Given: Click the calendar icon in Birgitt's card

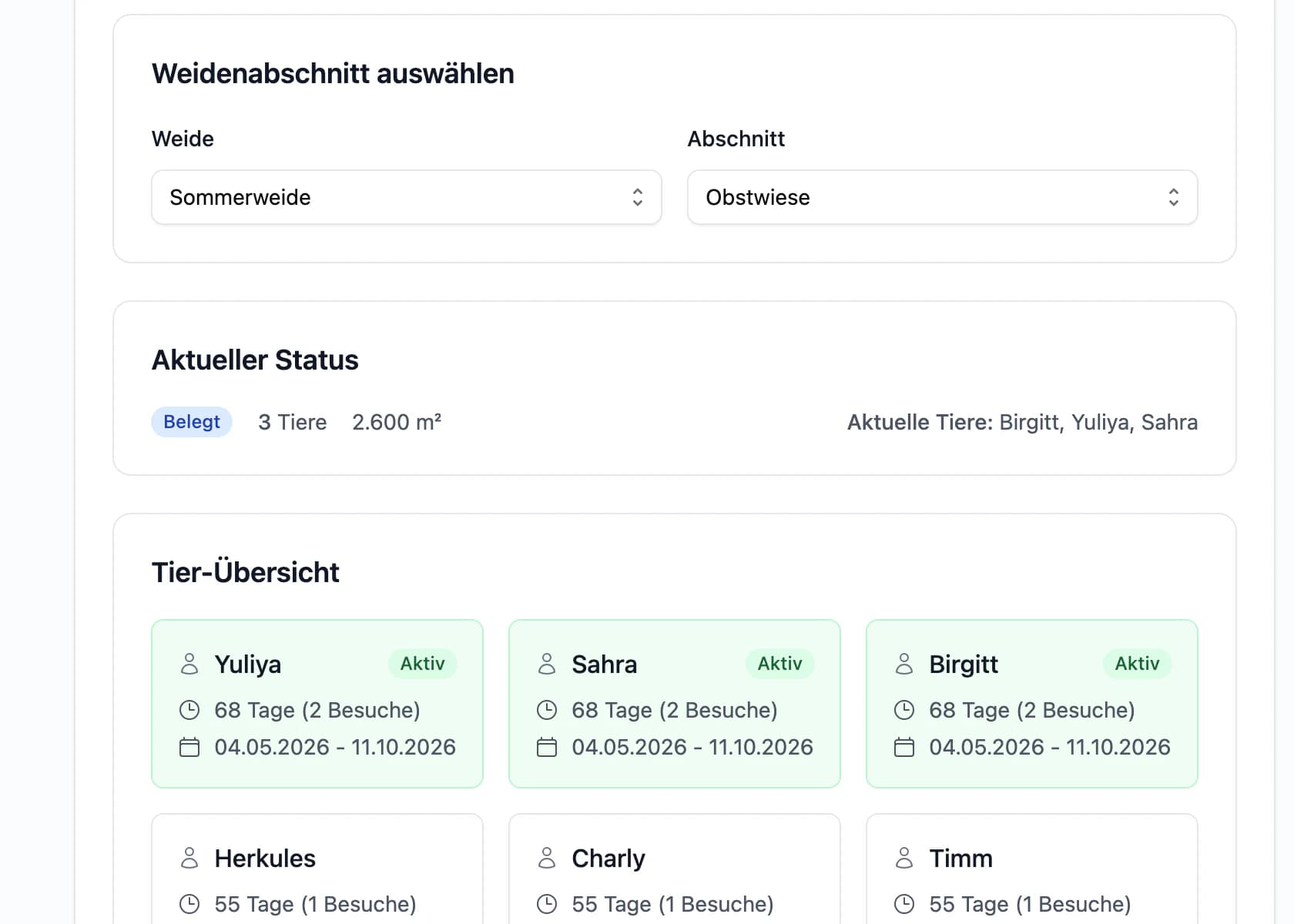Looking at the screenshot, I should pos(904,747).
